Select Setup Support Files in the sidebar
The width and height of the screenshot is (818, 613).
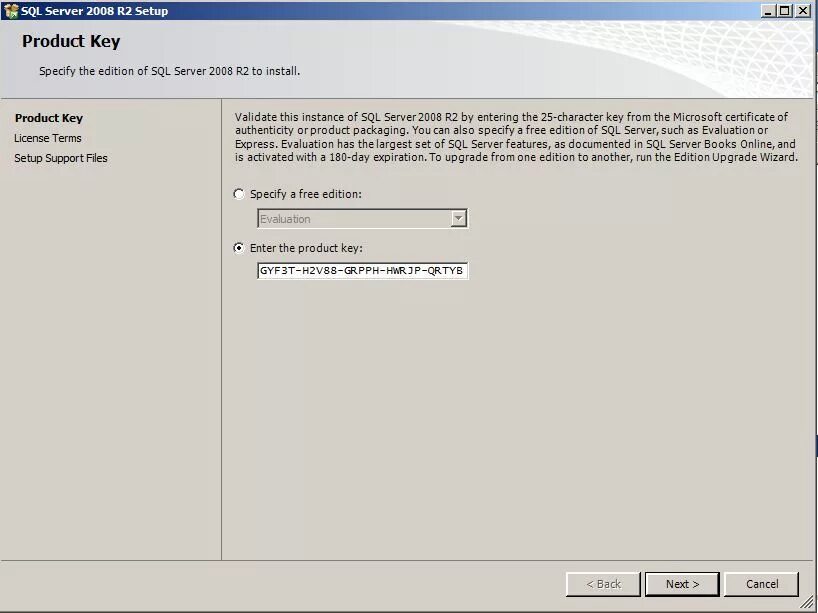(61, 158)
